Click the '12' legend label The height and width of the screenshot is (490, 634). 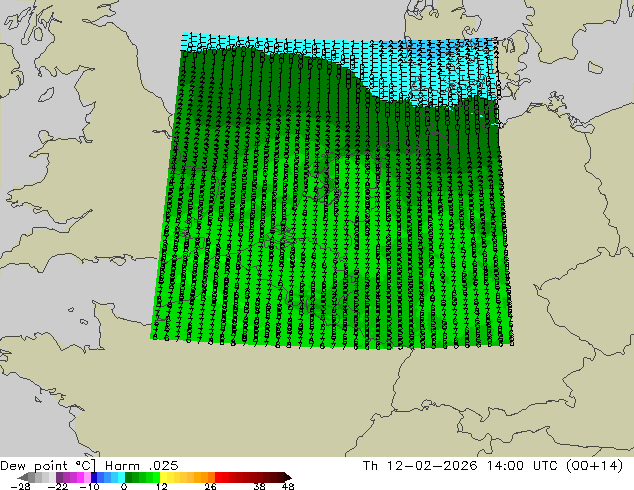(x=162, y=486)
